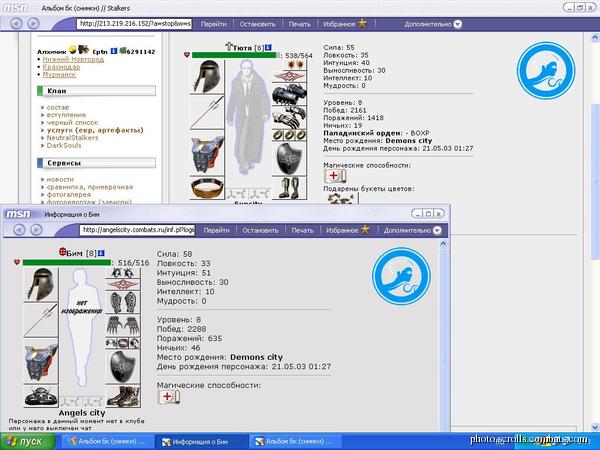
Task: Click Forward arrow in Stalkers window
Action: [33, 23]
